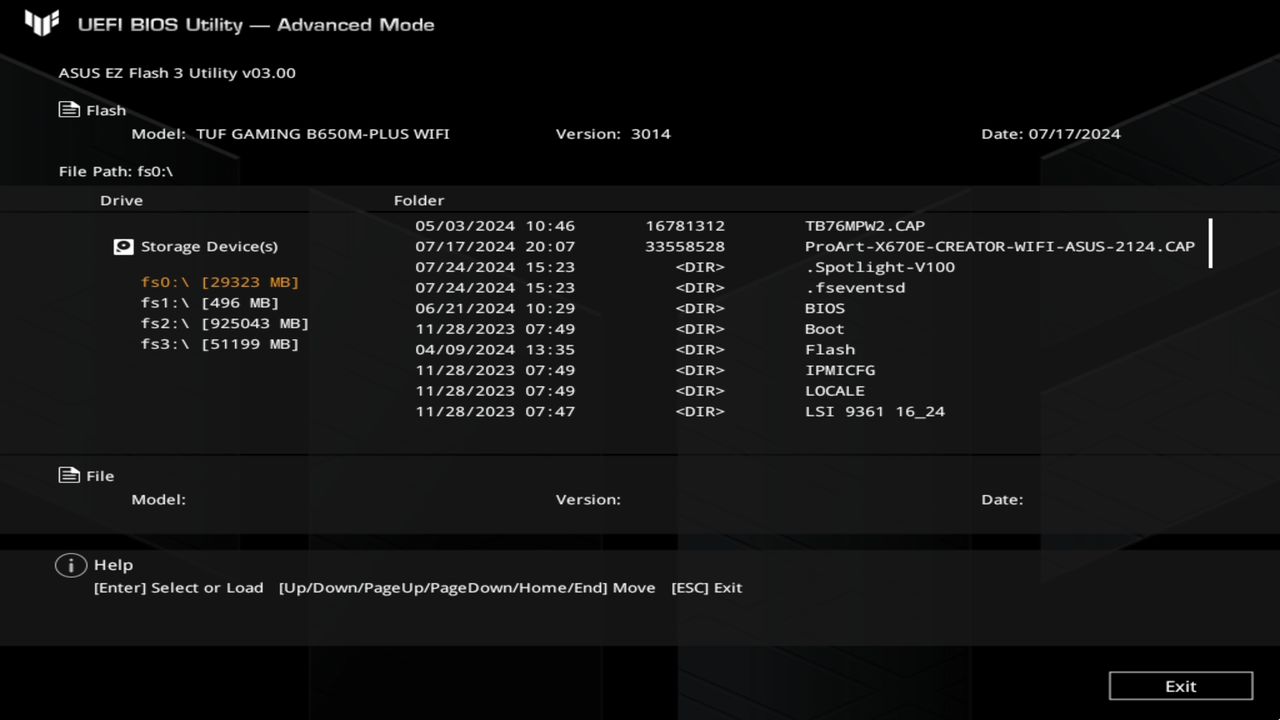Click the Drive column header
Image resolution: width=1280 pixels, height=720 pixels.
pos(122,200)
